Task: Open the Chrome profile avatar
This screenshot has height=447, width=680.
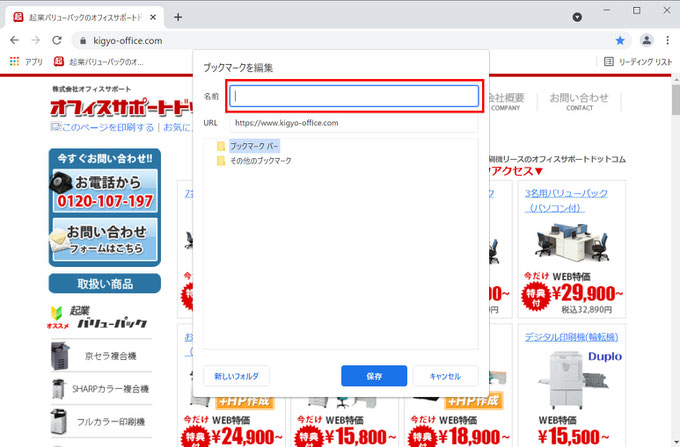Action: click(646, 40)
